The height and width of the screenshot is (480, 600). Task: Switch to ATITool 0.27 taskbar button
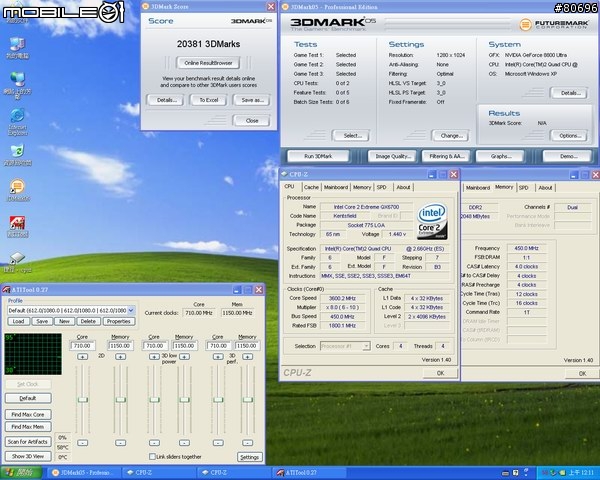[311, 473]
